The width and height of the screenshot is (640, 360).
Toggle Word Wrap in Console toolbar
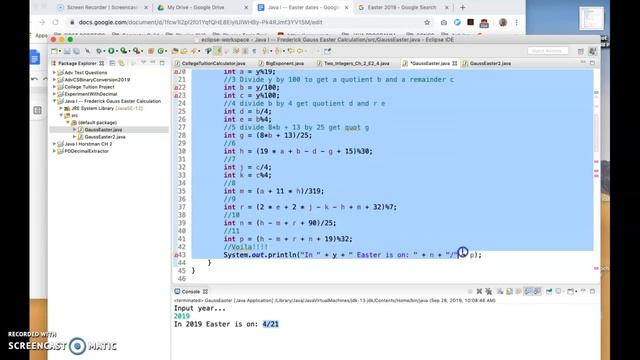coord(518,291)
